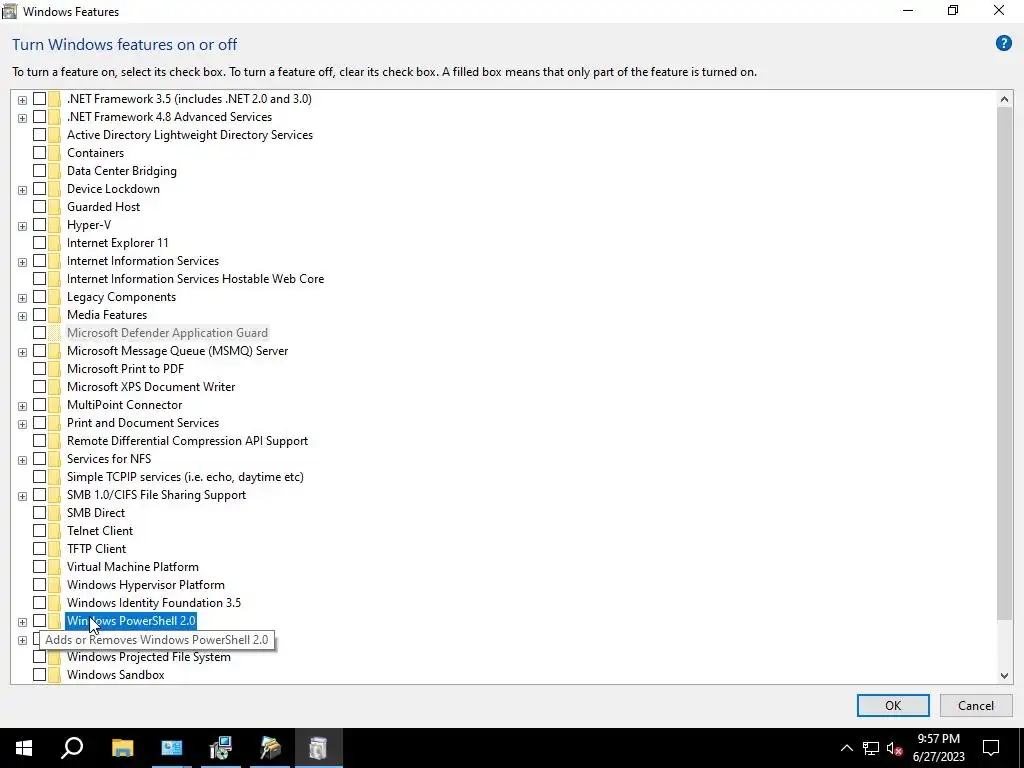Viewport: 1024px width, 768px height.
Task: Expand the Windows PowerShell 2.0 node
Action: (22, 622)
